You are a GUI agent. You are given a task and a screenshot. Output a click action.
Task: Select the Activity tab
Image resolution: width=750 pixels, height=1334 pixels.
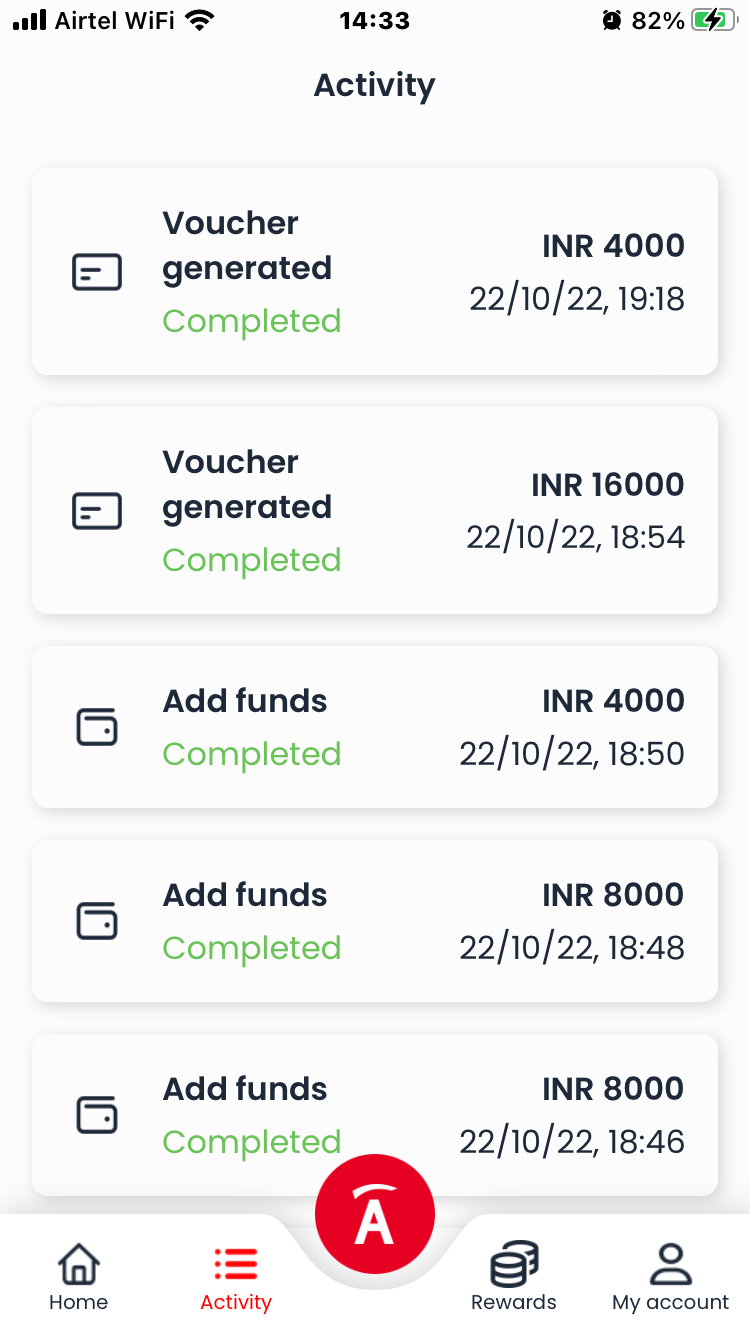(x=236, y=1277)
